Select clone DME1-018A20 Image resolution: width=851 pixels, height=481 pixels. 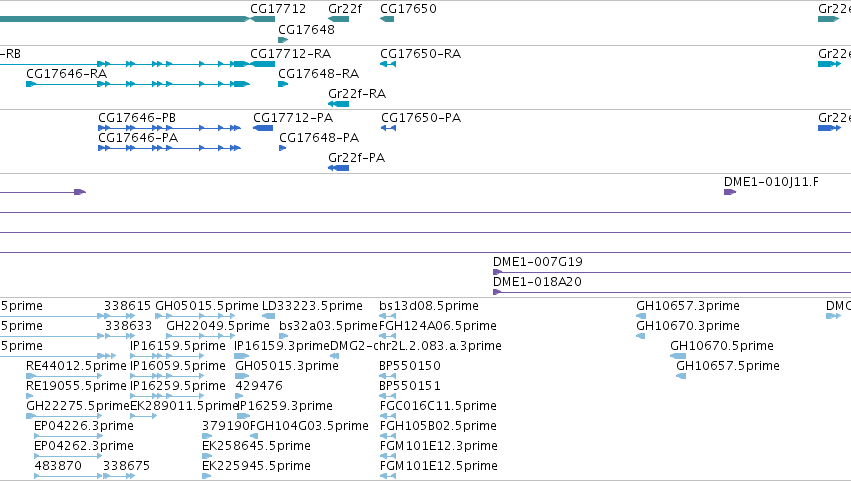tap(537, 282)
